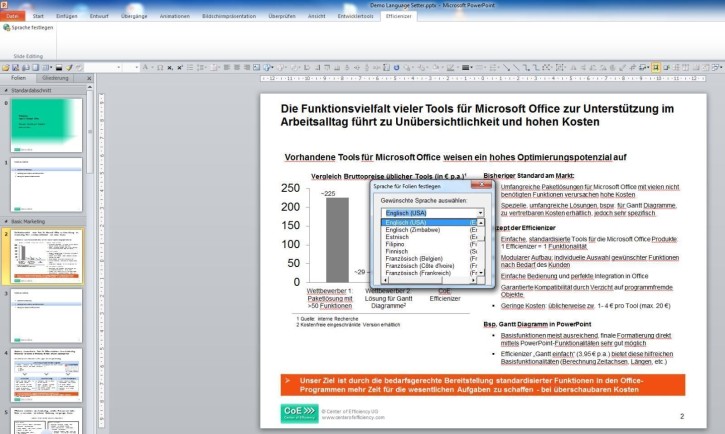Open the Ansicht ribbon tab

click(x=316, y=16)
